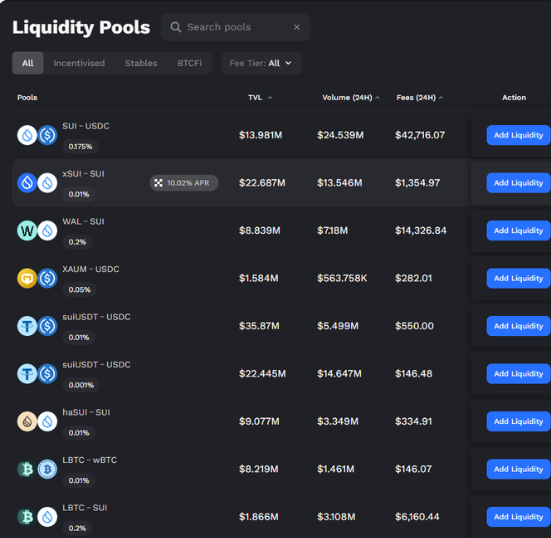
Task: Click the xSUI blue token icon
Action: pyautogui.click(x=27, y=183)
